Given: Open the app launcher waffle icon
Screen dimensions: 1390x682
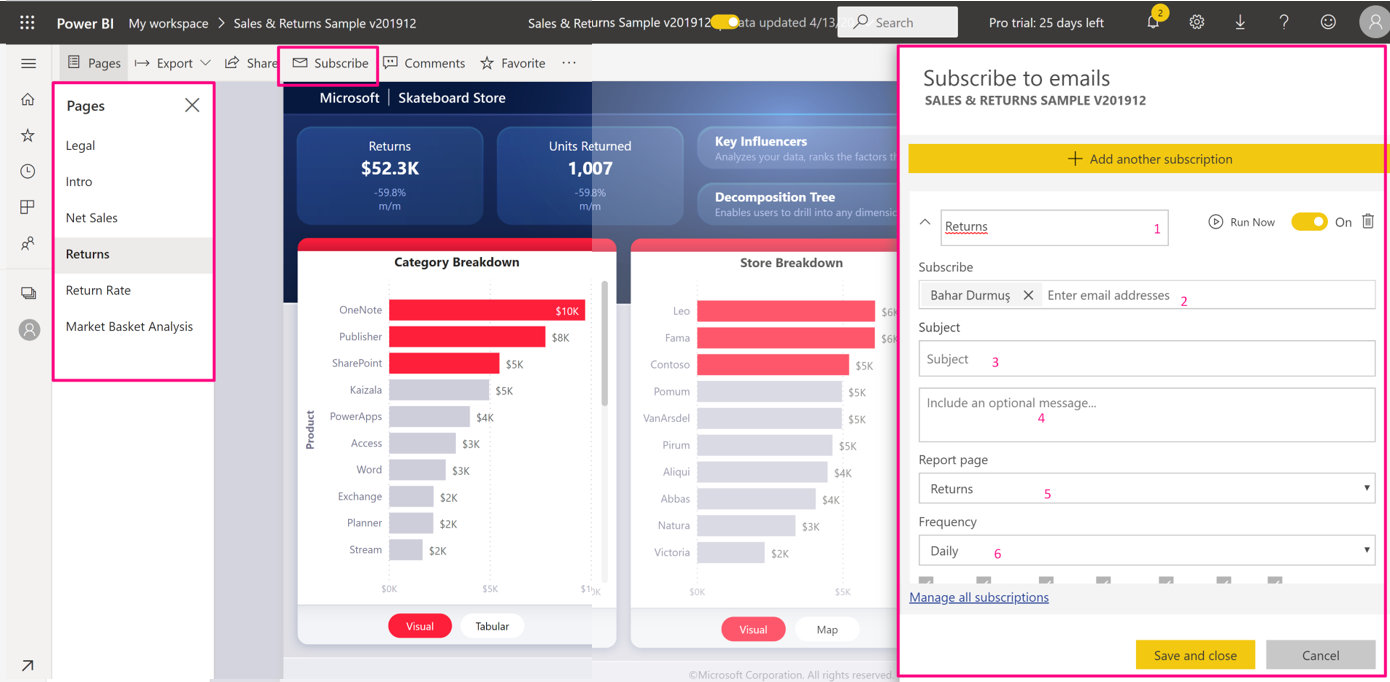Looking at the screenshot, I should coord(27,22).
